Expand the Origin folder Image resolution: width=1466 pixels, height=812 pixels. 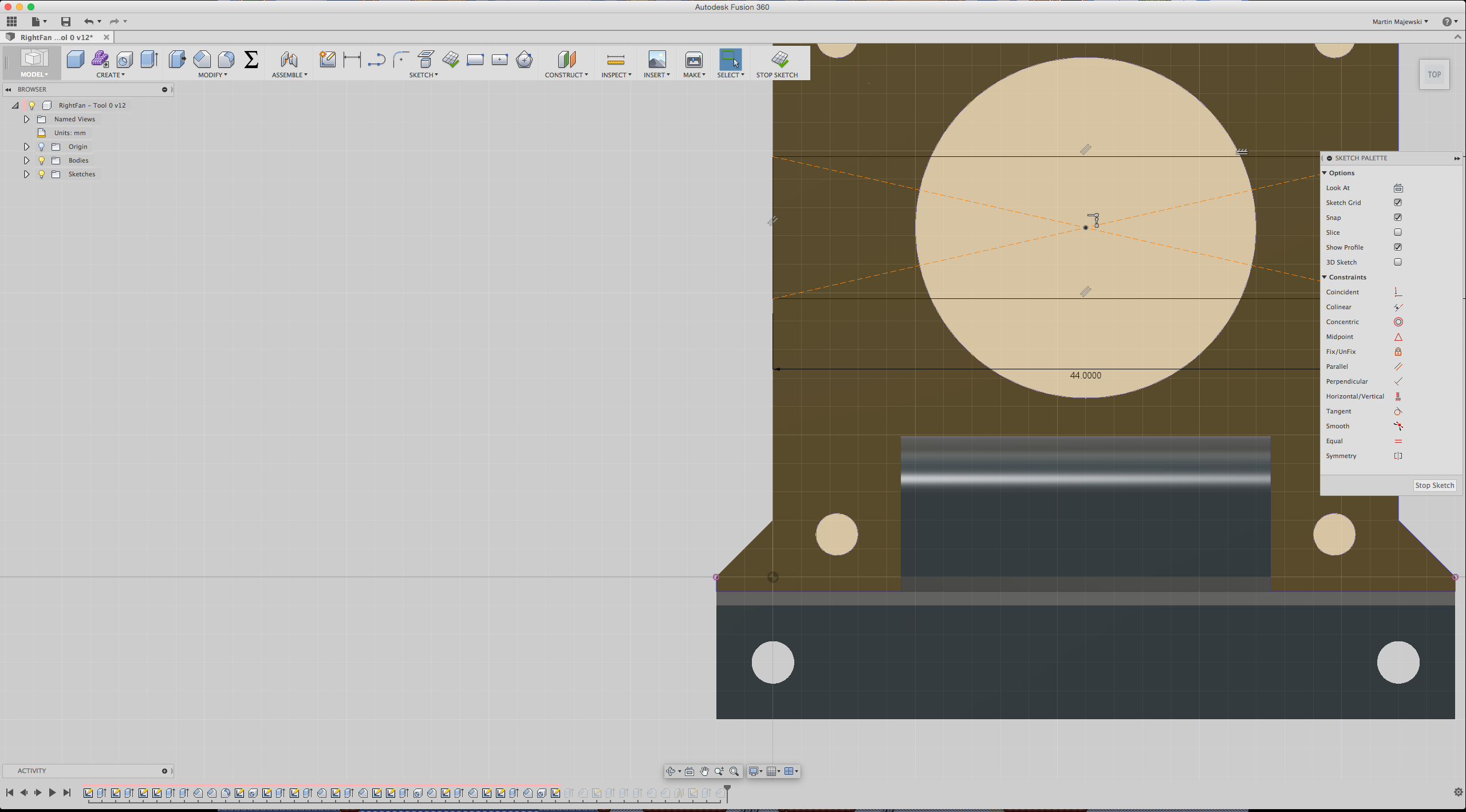point(26,147)
